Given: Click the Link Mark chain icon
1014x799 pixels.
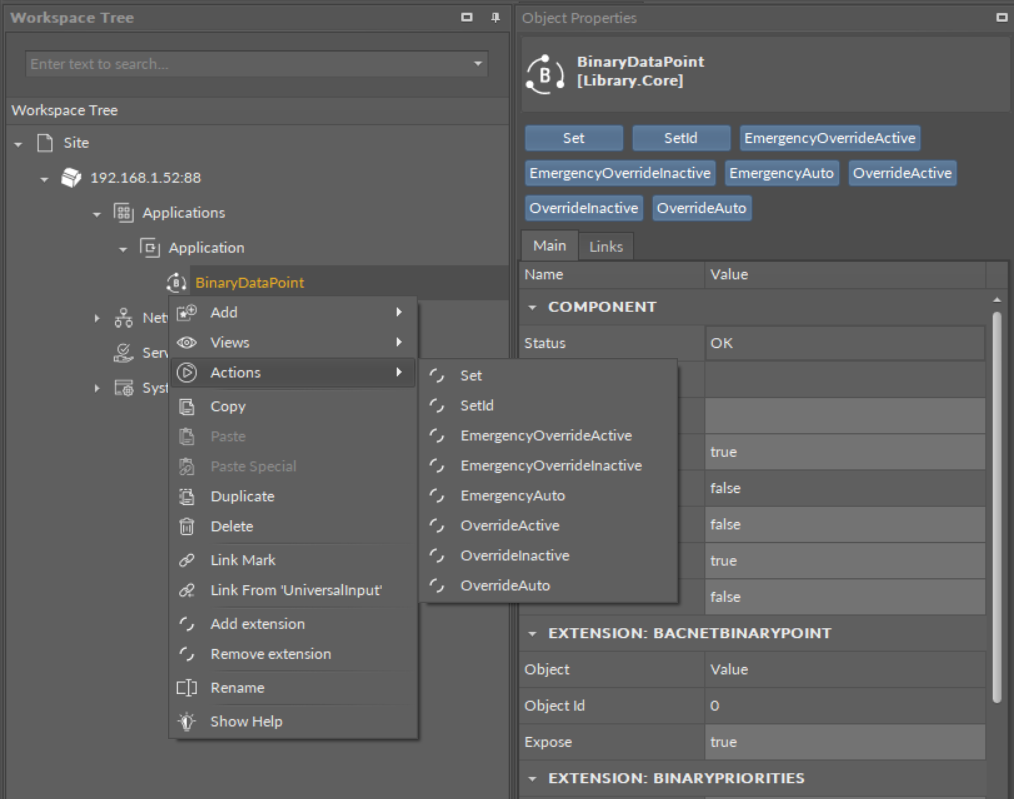Looking at the screenshot, I should pyautogui.click(x=186, y=561).
